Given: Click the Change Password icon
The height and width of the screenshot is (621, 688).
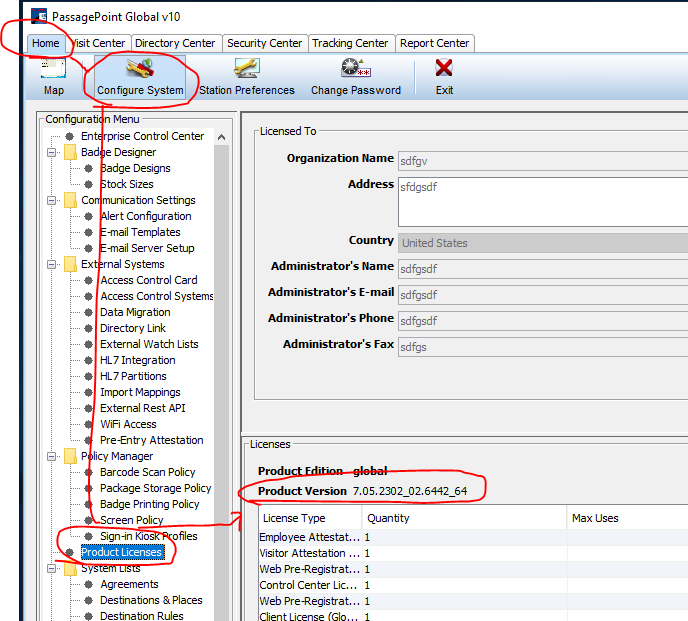Looking at the screenshot, I should 356,68.
